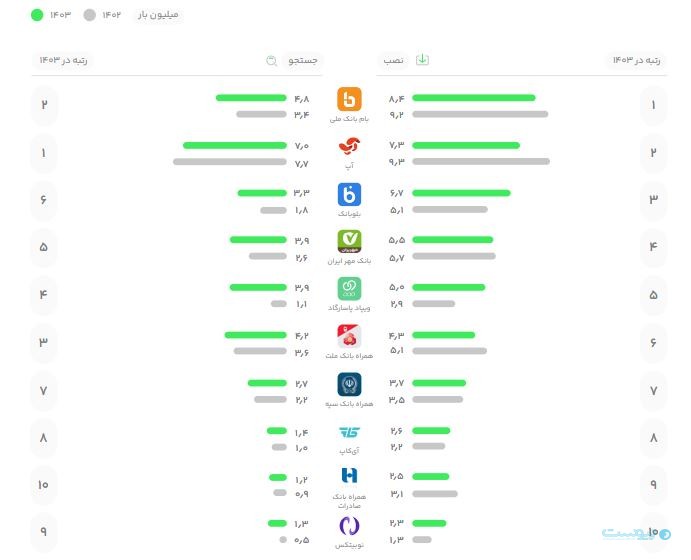
Task: Click search rank badge ۹ for Nobitex
Action: click(x=44, y=531)
